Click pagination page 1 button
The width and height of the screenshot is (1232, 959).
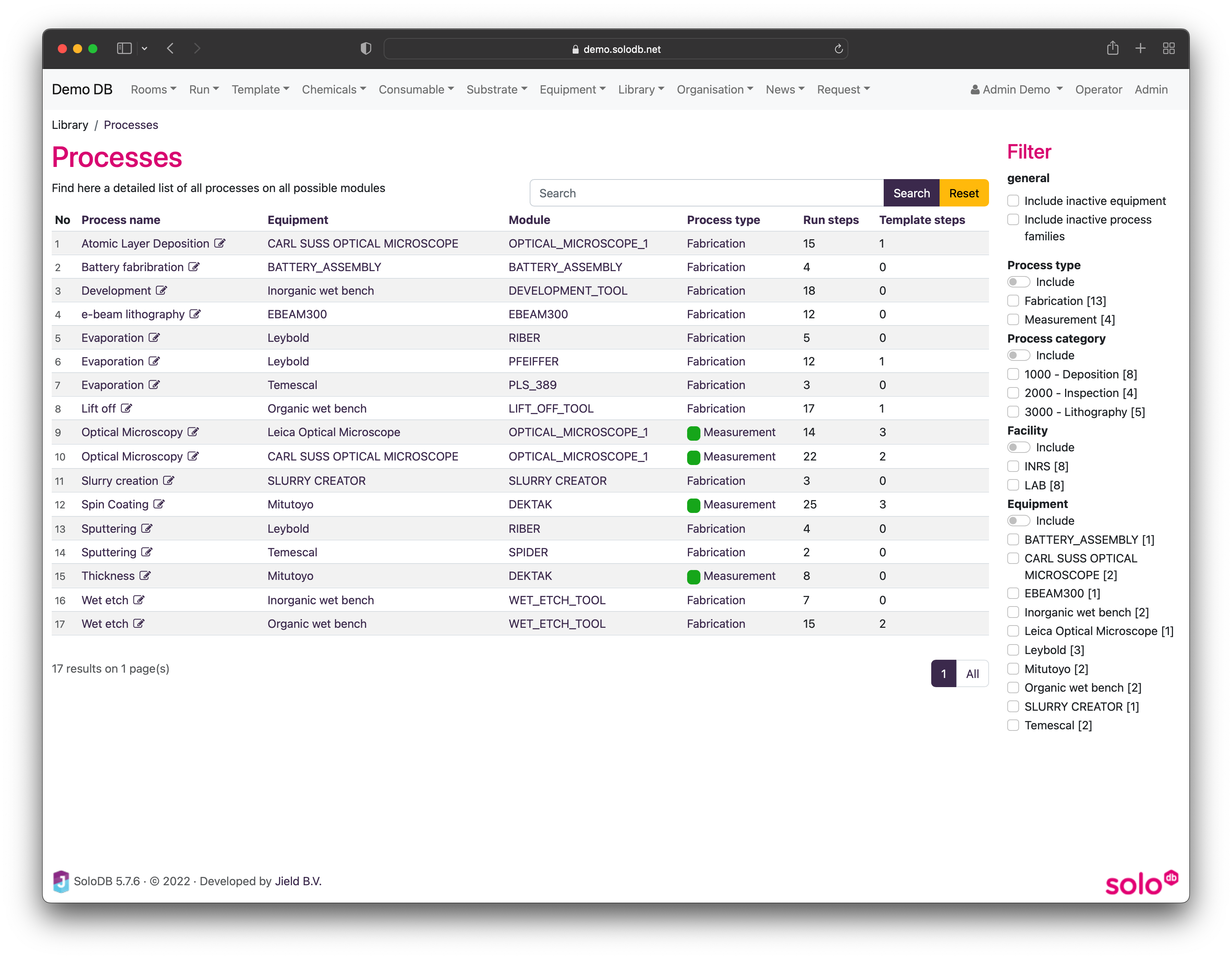(x=943, y=673)
